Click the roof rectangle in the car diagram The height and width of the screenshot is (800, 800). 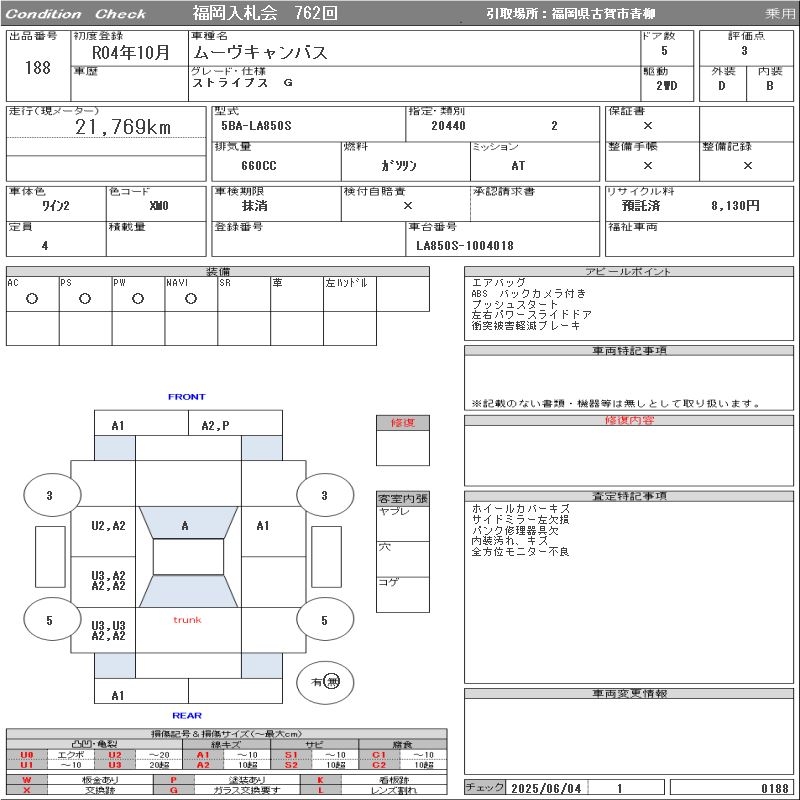tap(188, 557)
